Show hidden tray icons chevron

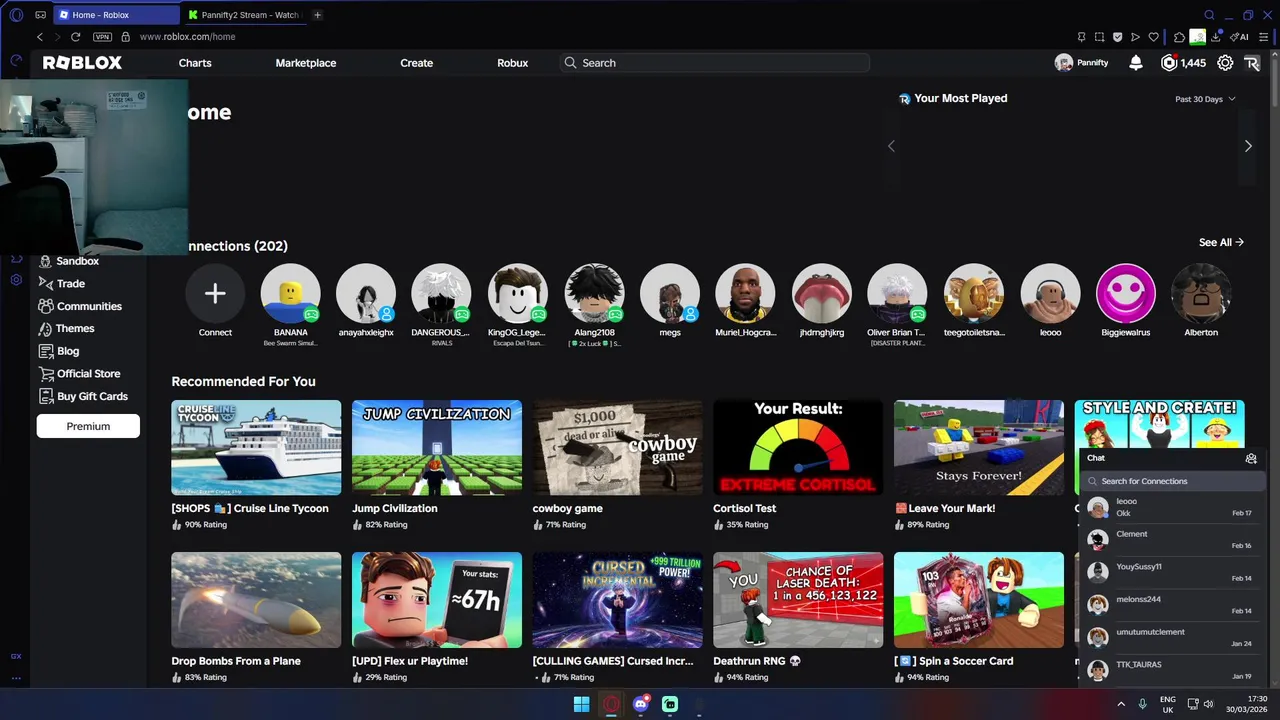pos(1120,704)
